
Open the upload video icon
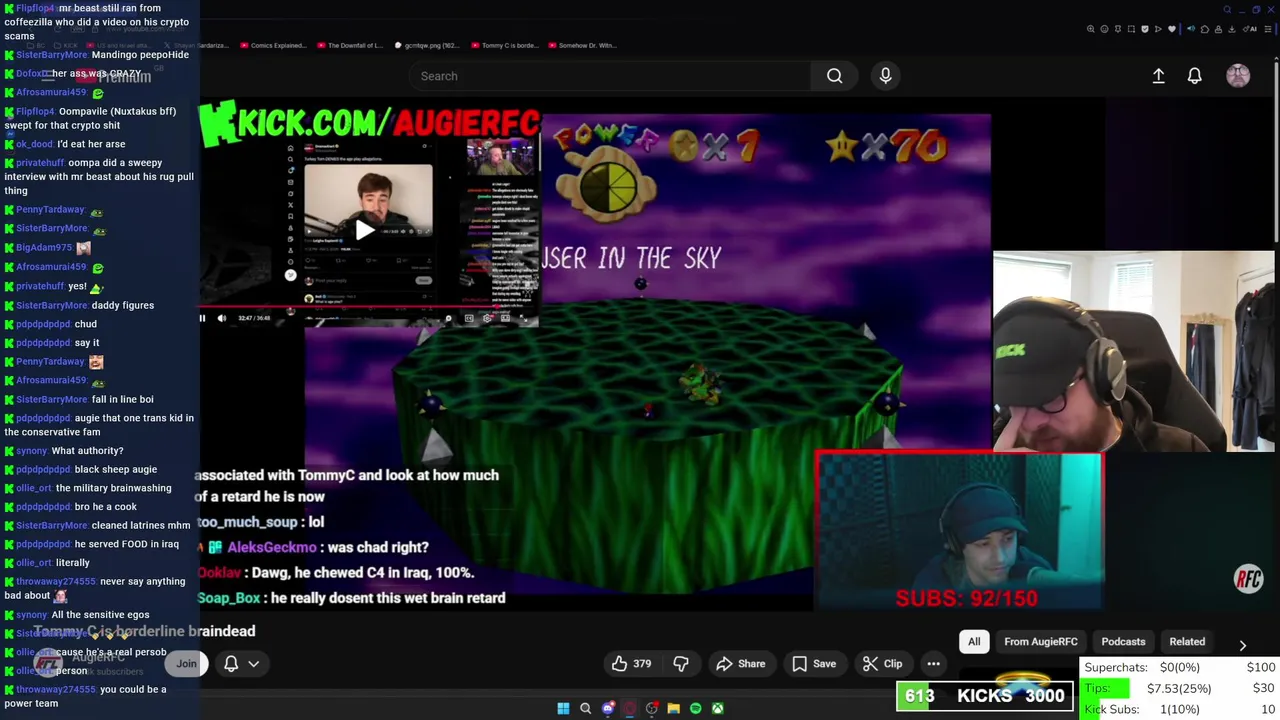coord(1158,76)
